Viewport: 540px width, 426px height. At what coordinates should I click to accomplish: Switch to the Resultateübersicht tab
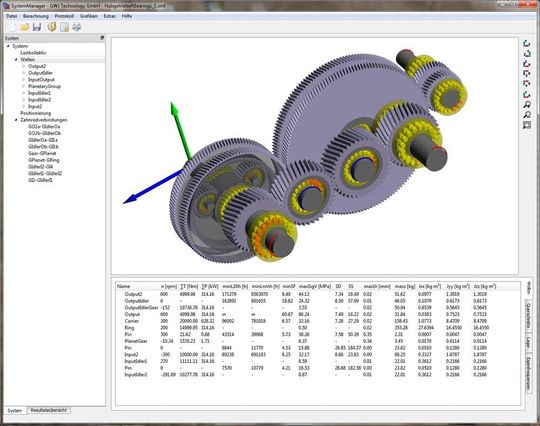pos(49,411)
